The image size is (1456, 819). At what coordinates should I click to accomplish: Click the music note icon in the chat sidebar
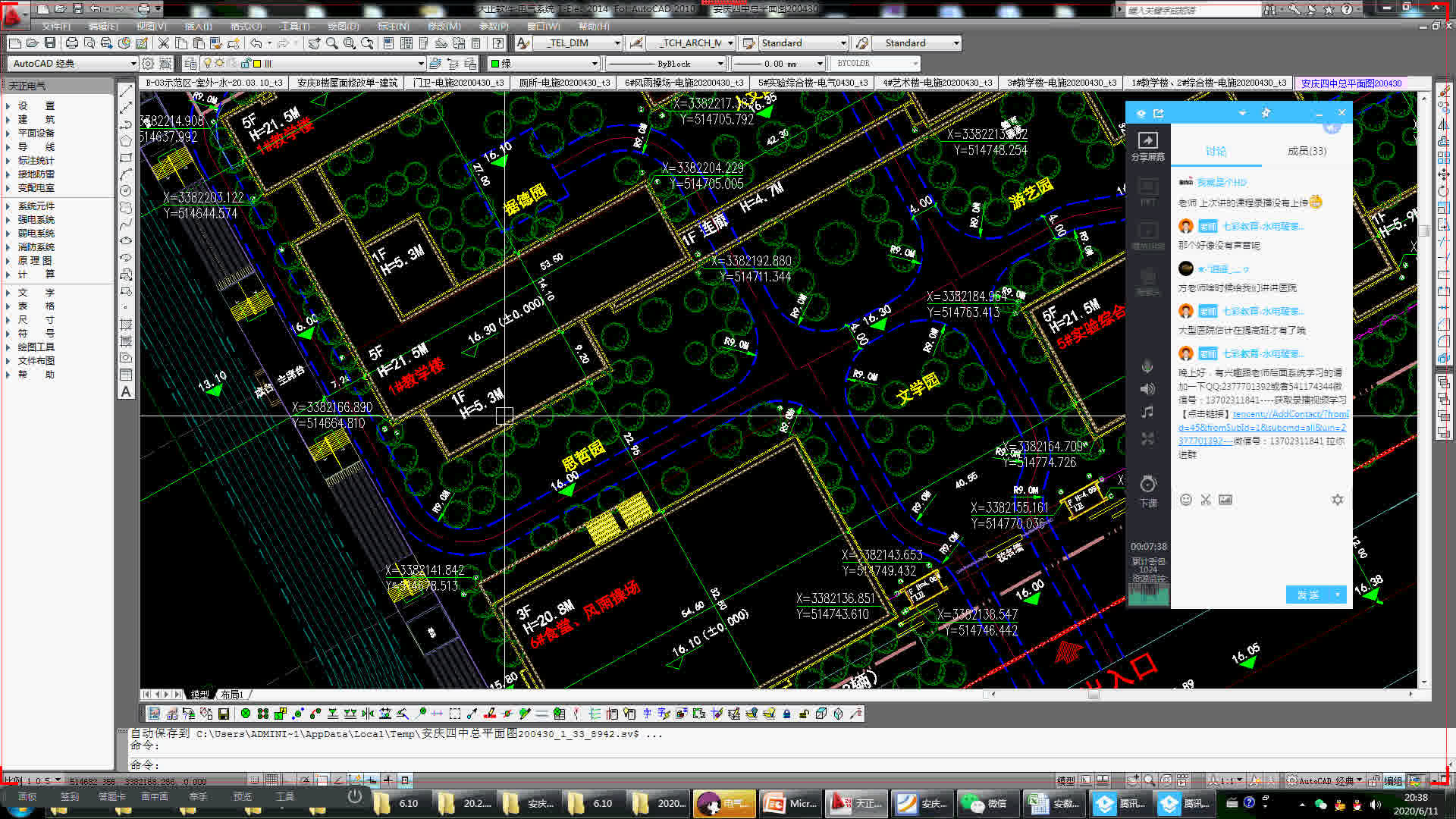point(1147,412)
